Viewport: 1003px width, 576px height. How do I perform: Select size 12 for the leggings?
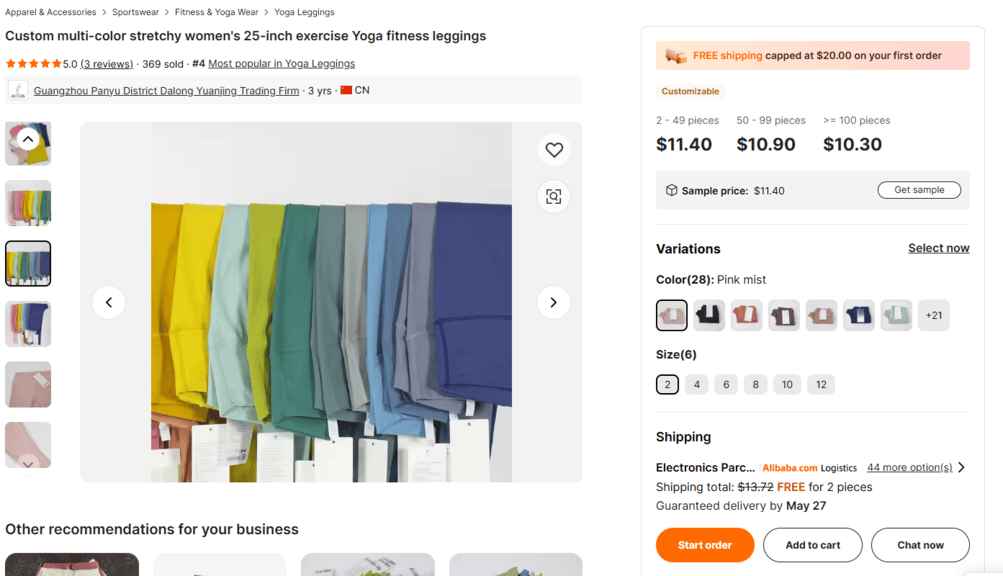click(821, 384)
